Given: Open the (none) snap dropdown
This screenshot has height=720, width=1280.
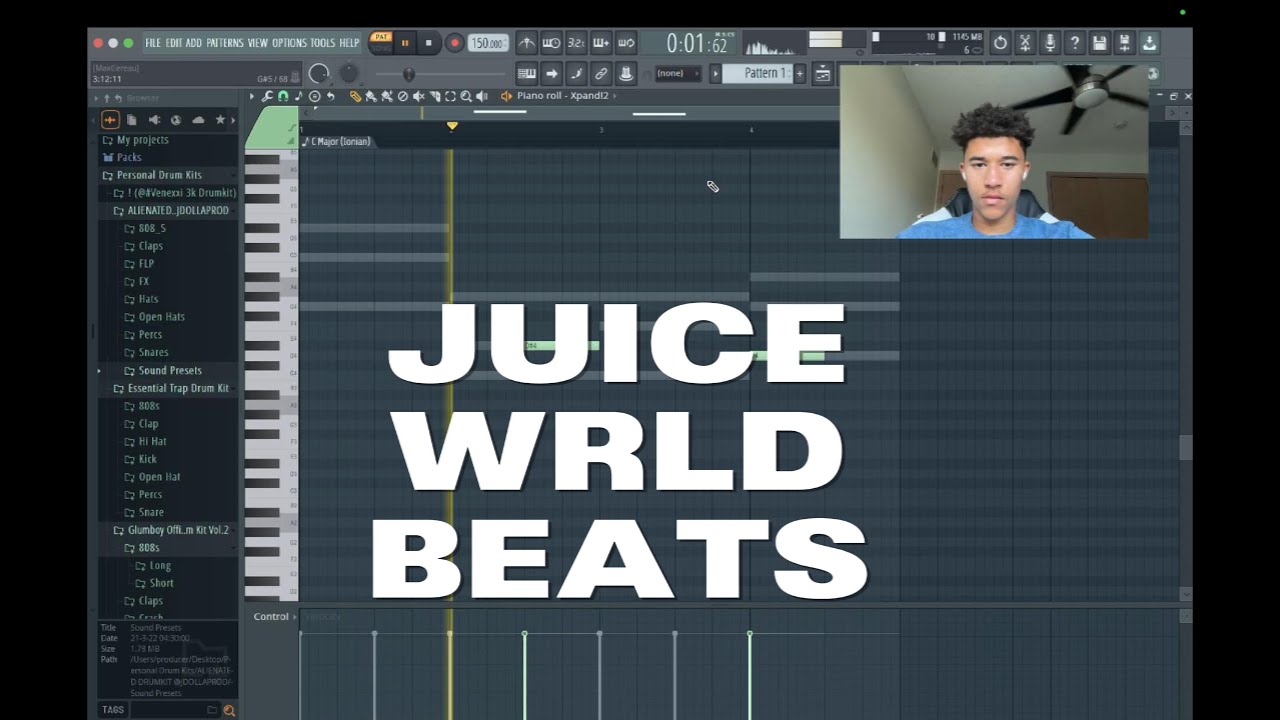Looking at the screenshot, I should (x=677, y=73).
